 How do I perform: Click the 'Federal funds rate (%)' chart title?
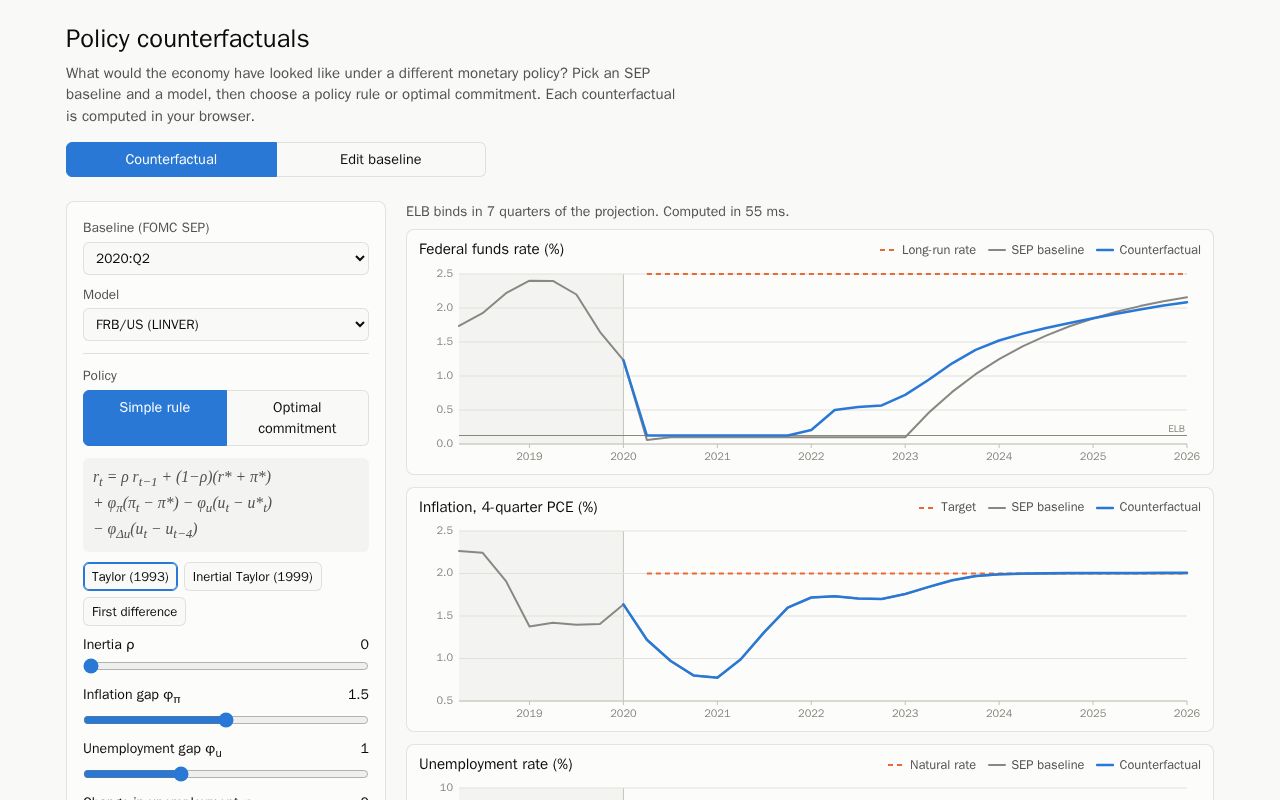click(492, 250)
